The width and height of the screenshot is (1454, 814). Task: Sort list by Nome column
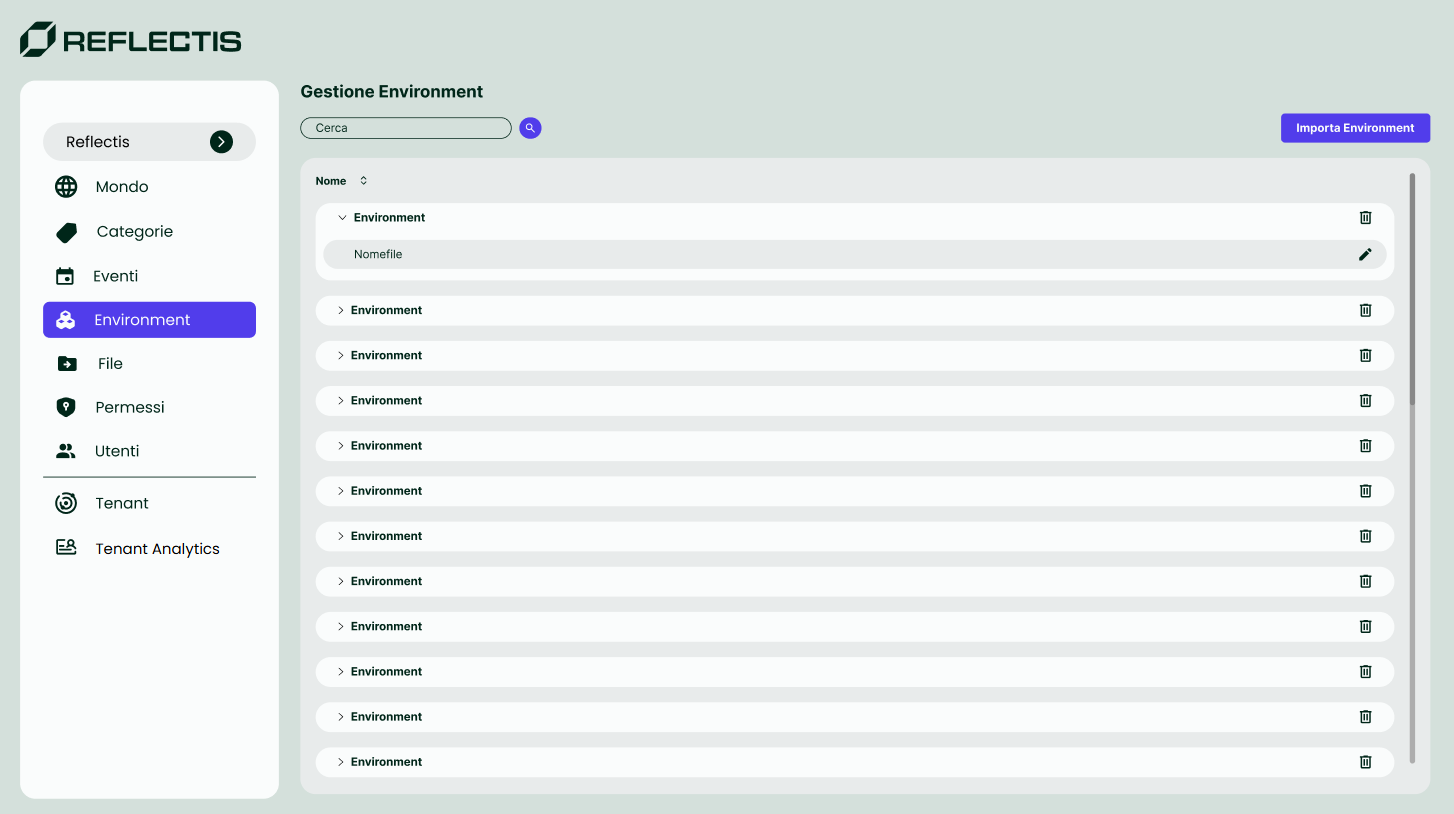click(x=363, y=181)
